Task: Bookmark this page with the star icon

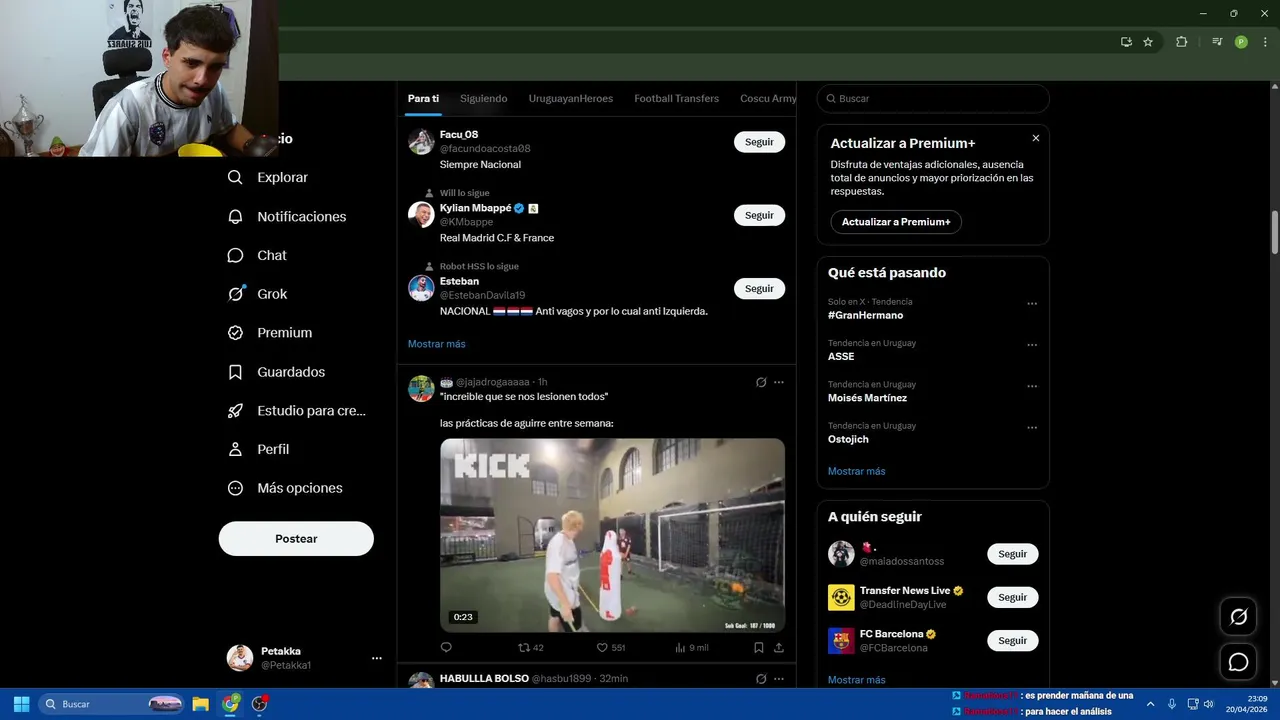Action: click(x=1148, y=42)
